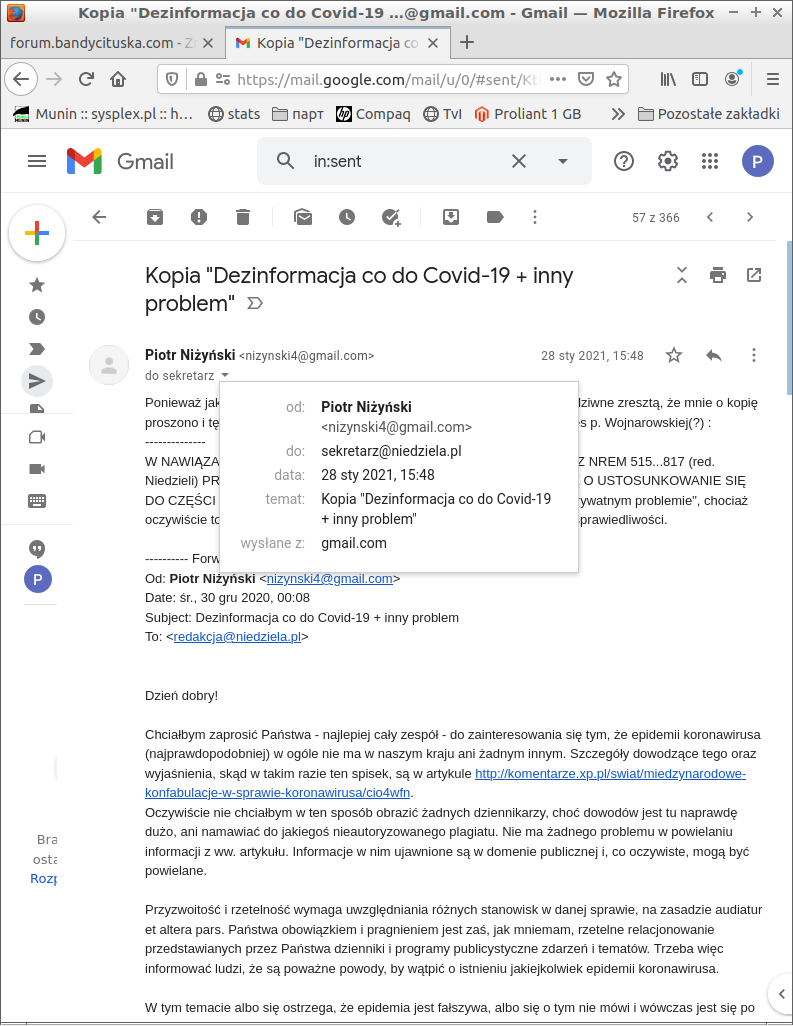
Task: Open the Snoozed folder in the sidebar
Action: click(37, 317)
